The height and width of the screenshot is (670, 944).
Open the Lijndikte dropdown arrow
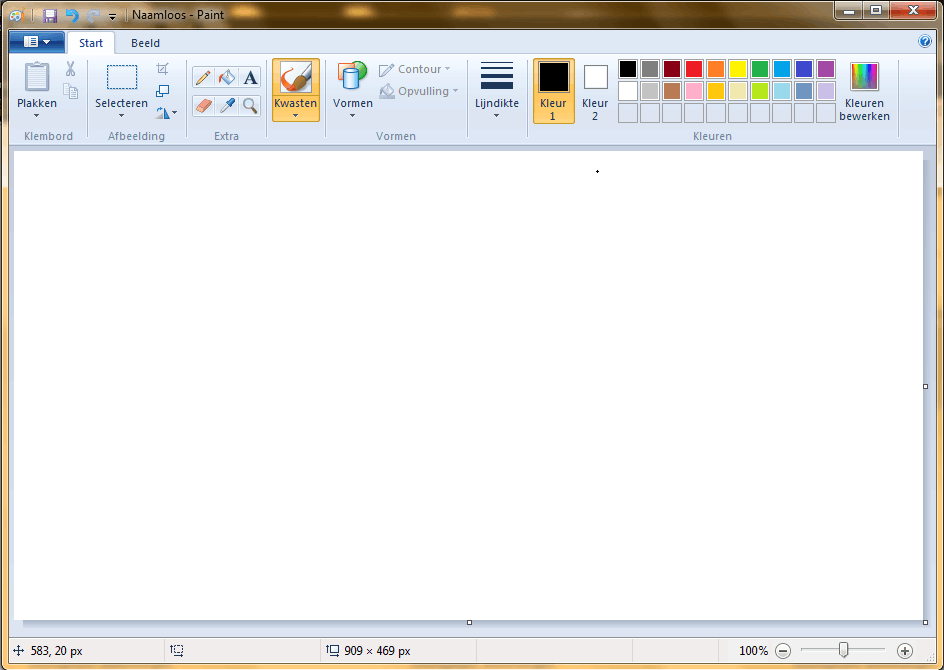point(497,116)
